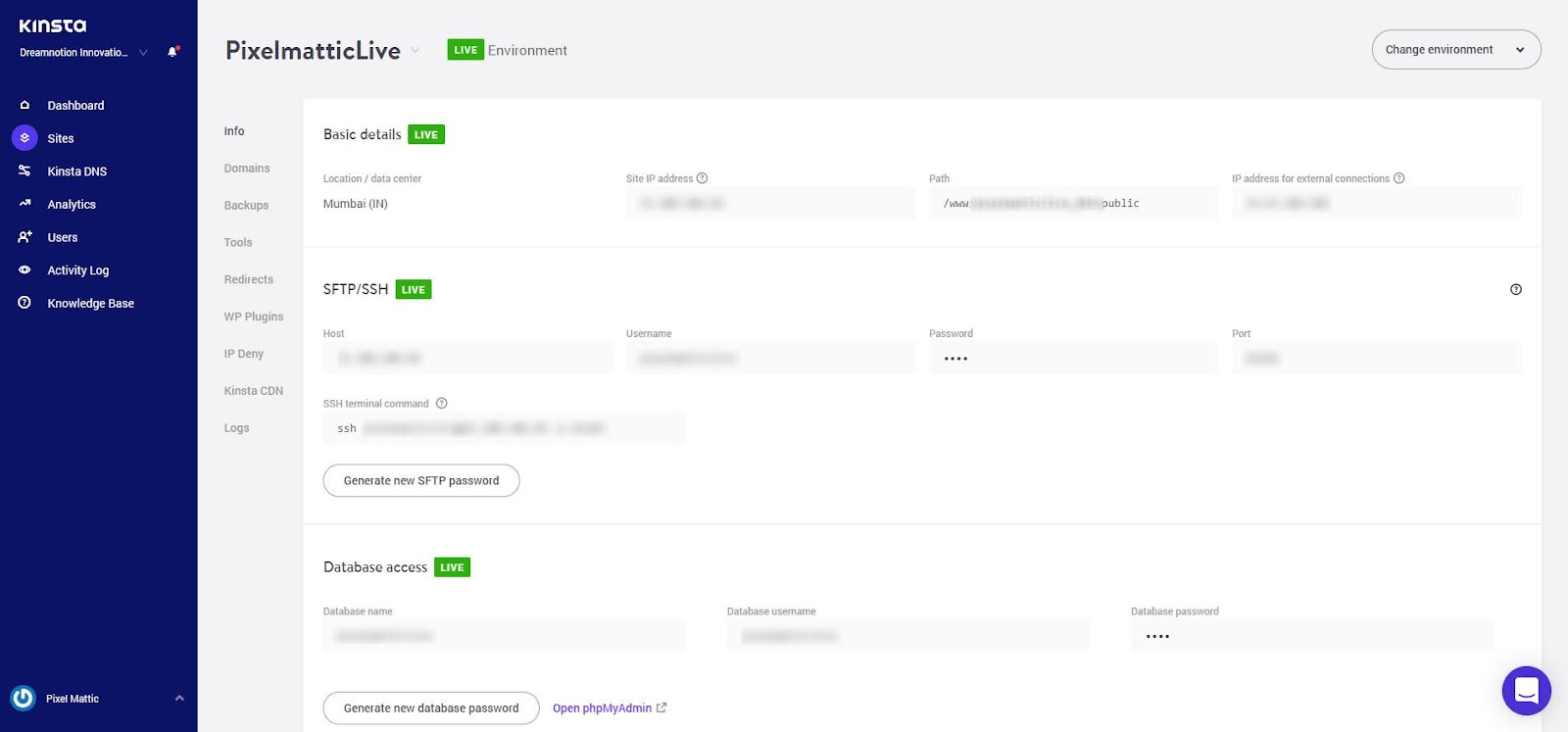Expand the PixelmatticLive site name chevron
Screen dimensions: 1568x732
click(415, 50)
